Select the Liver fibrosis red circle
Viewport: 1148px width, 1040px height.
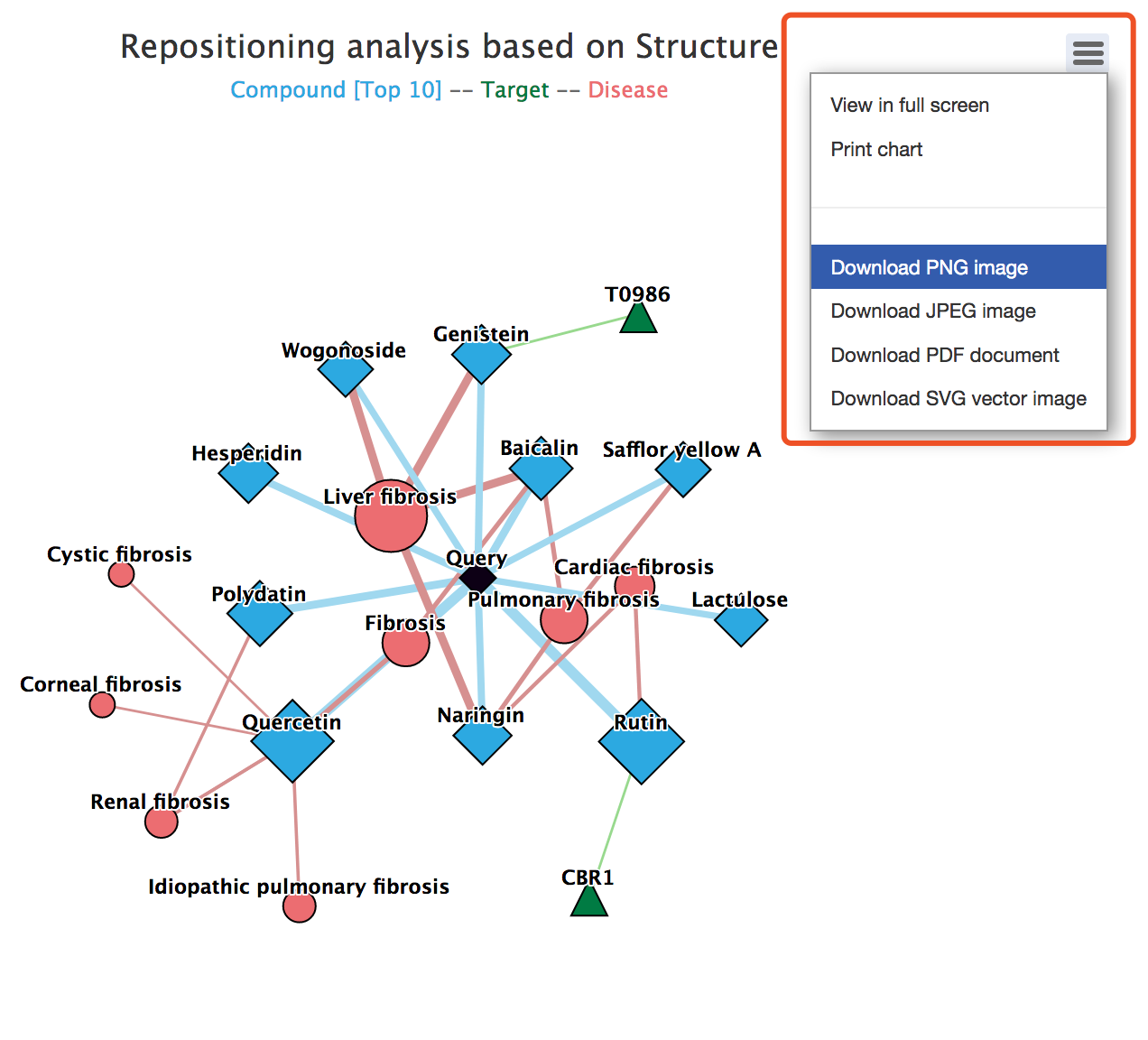pyautogui.click(x=391, y=515)
